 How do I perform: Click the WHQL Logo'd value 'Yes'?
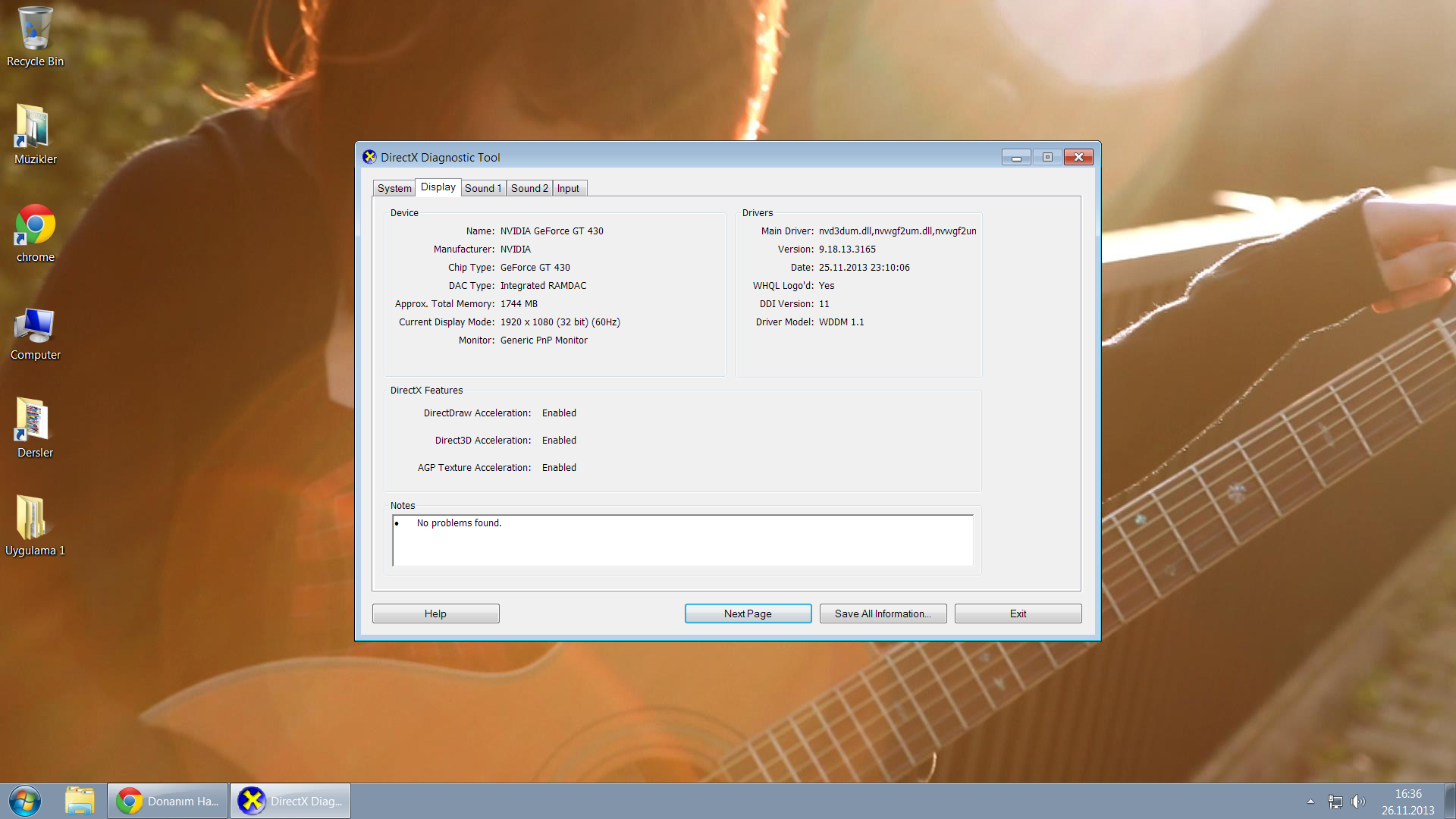pos(827,286)
